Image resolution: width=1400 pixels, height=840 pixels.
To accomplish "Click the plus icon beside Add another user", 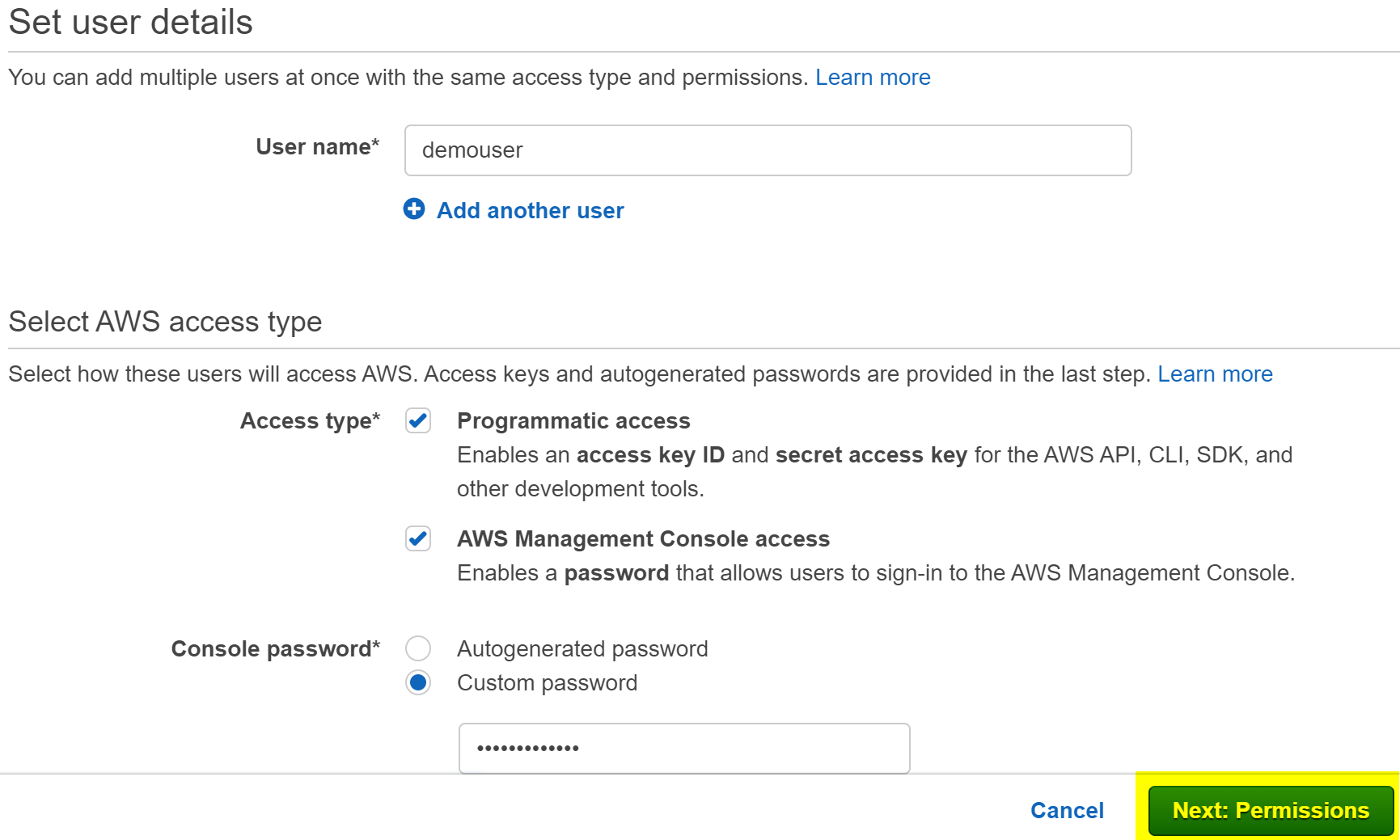I will 414,209.
